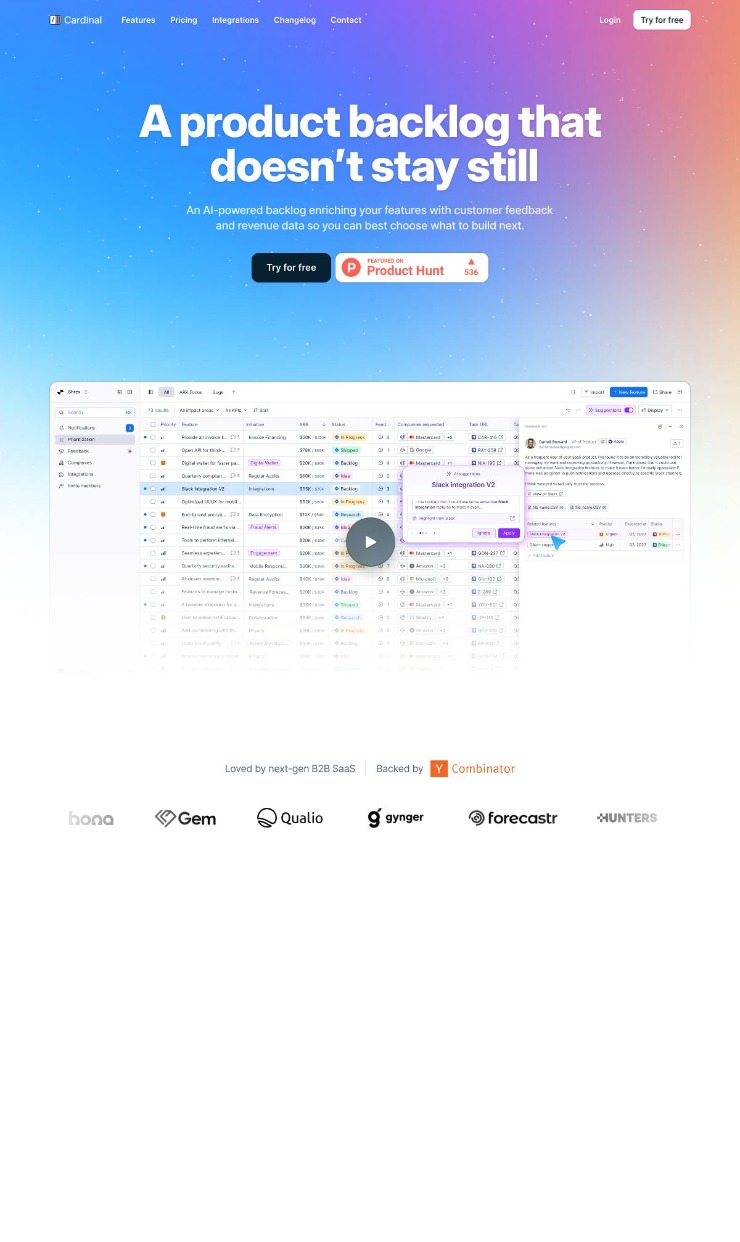Viewport: 740px width, 1242px height.
Task: Add a new view tab with plus icon
Action: tap(233, 392)
